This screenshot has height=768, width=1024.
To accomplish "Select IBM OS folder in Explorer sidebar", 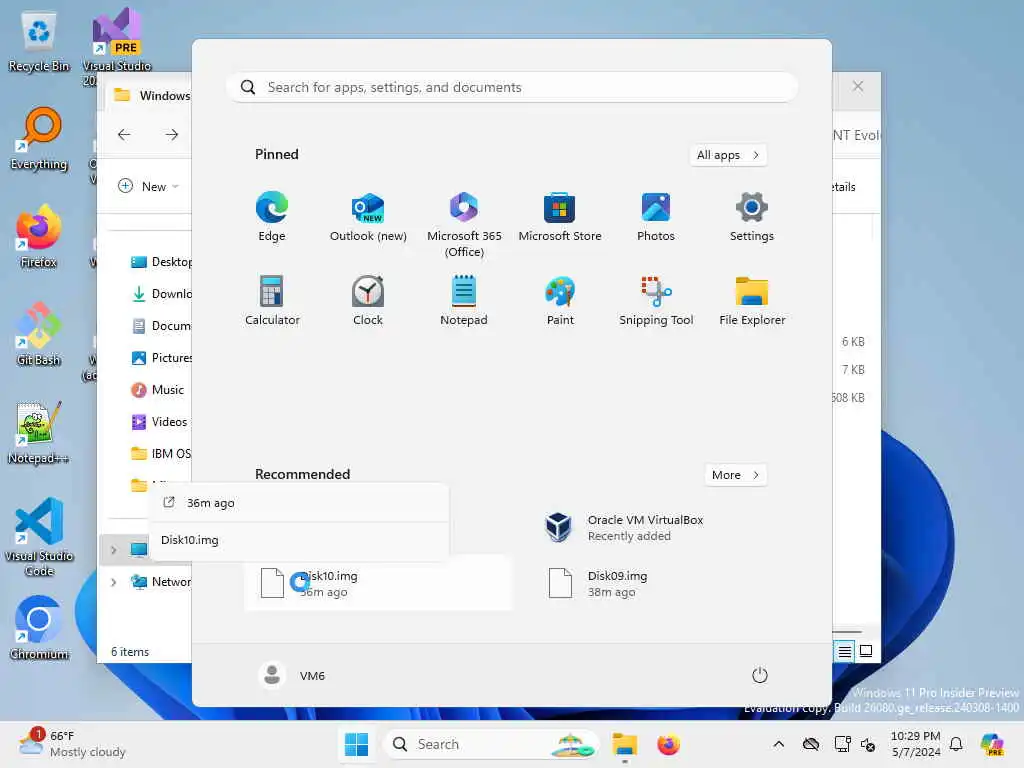I will click(x=160, y=454).
